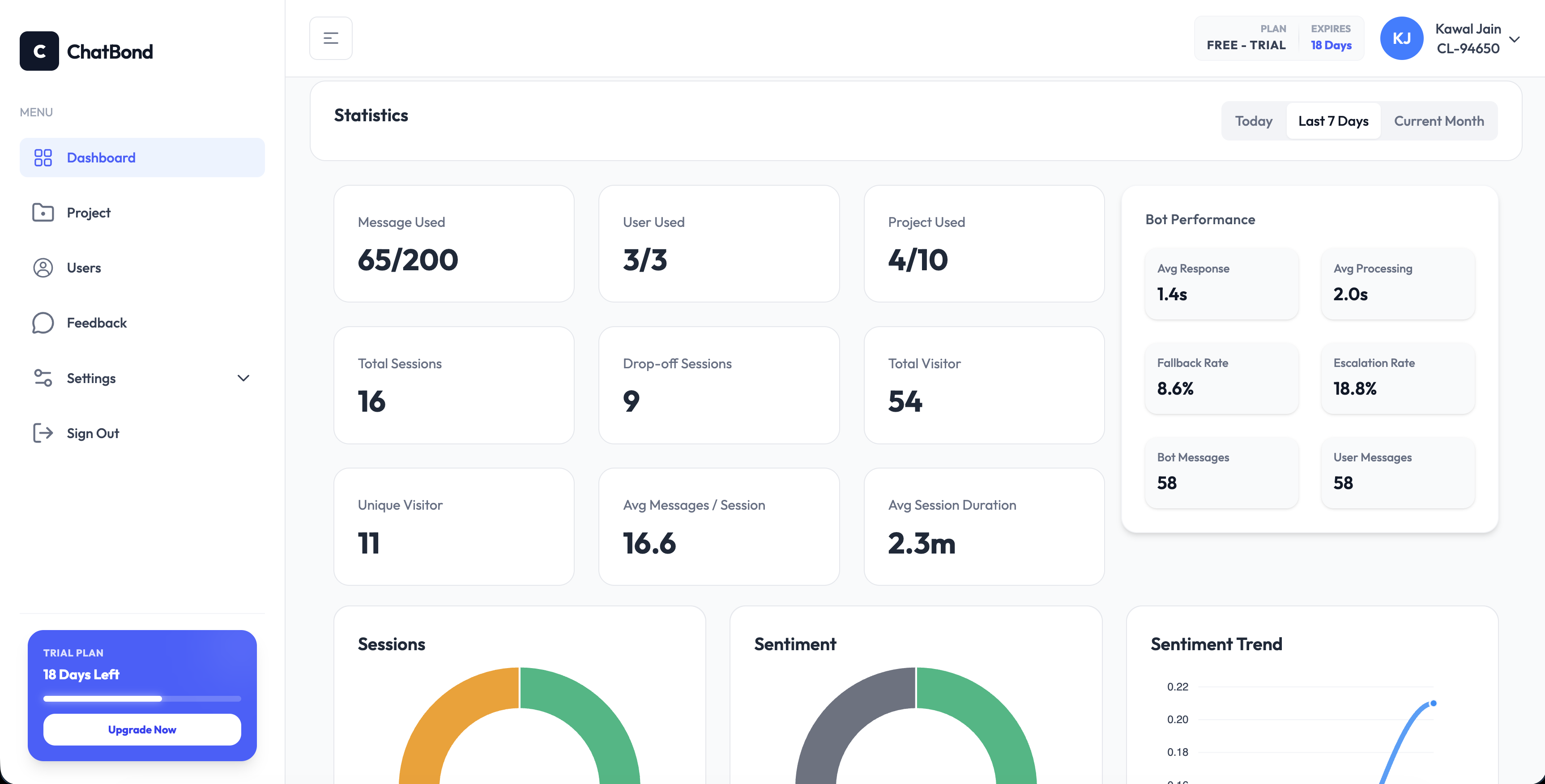
Task: Switch statistics to Today
Action: click(1254, 120)
